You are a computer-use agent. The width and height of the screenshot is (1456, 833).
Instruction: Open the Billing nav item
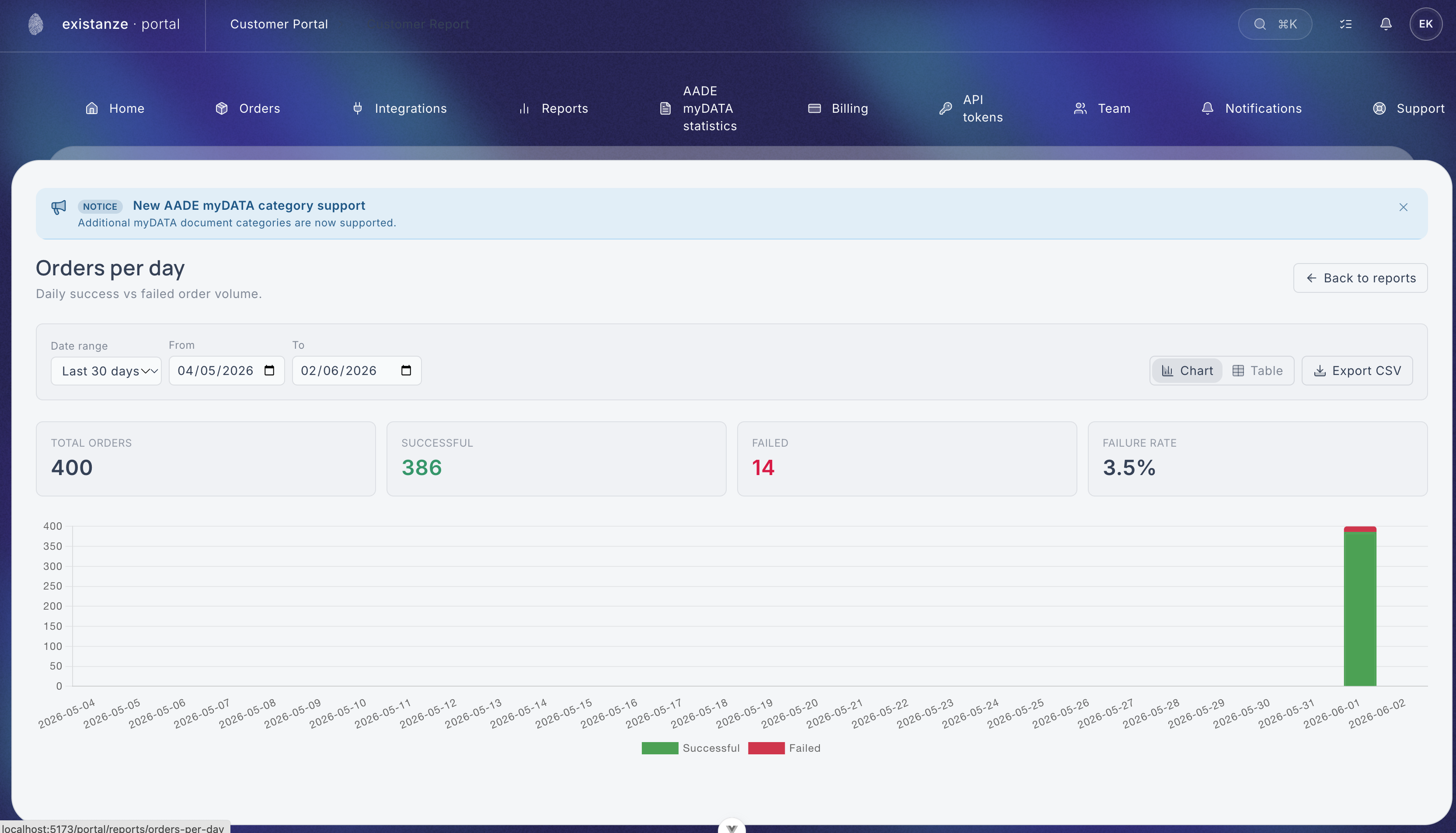click(x=838, y=109)
